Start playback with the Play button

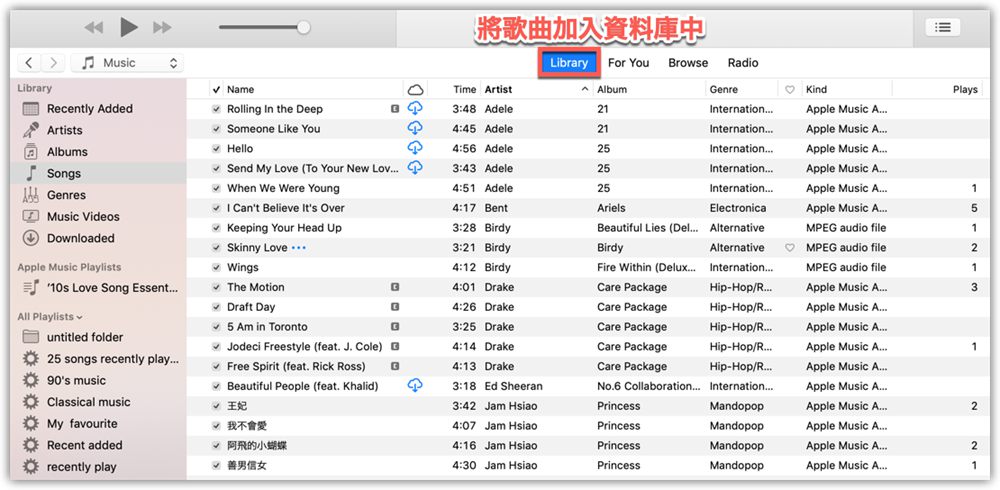pos(129,27)
